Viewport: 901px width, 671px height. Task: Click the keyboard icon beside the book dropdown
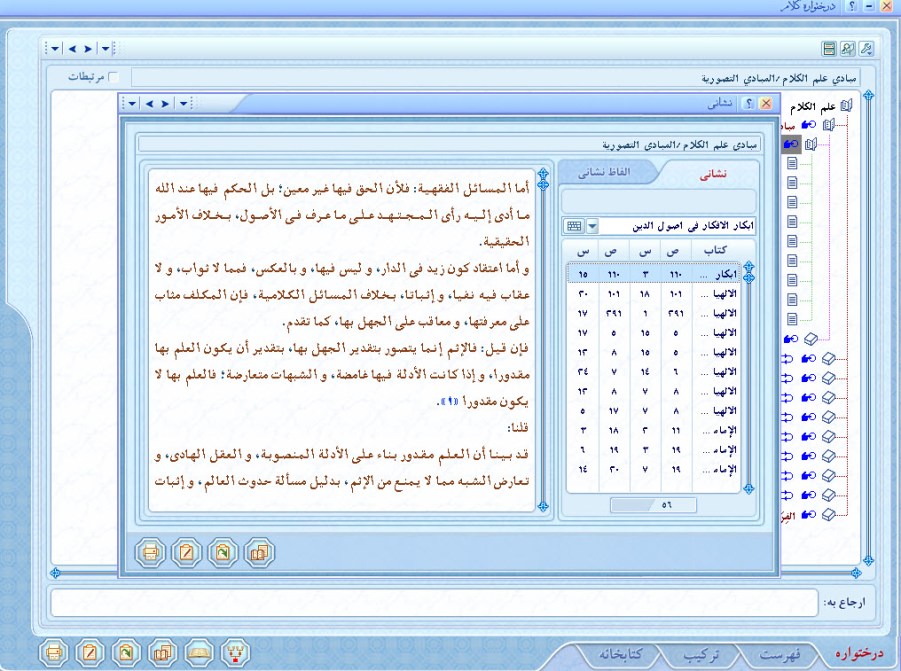(573, 227)
